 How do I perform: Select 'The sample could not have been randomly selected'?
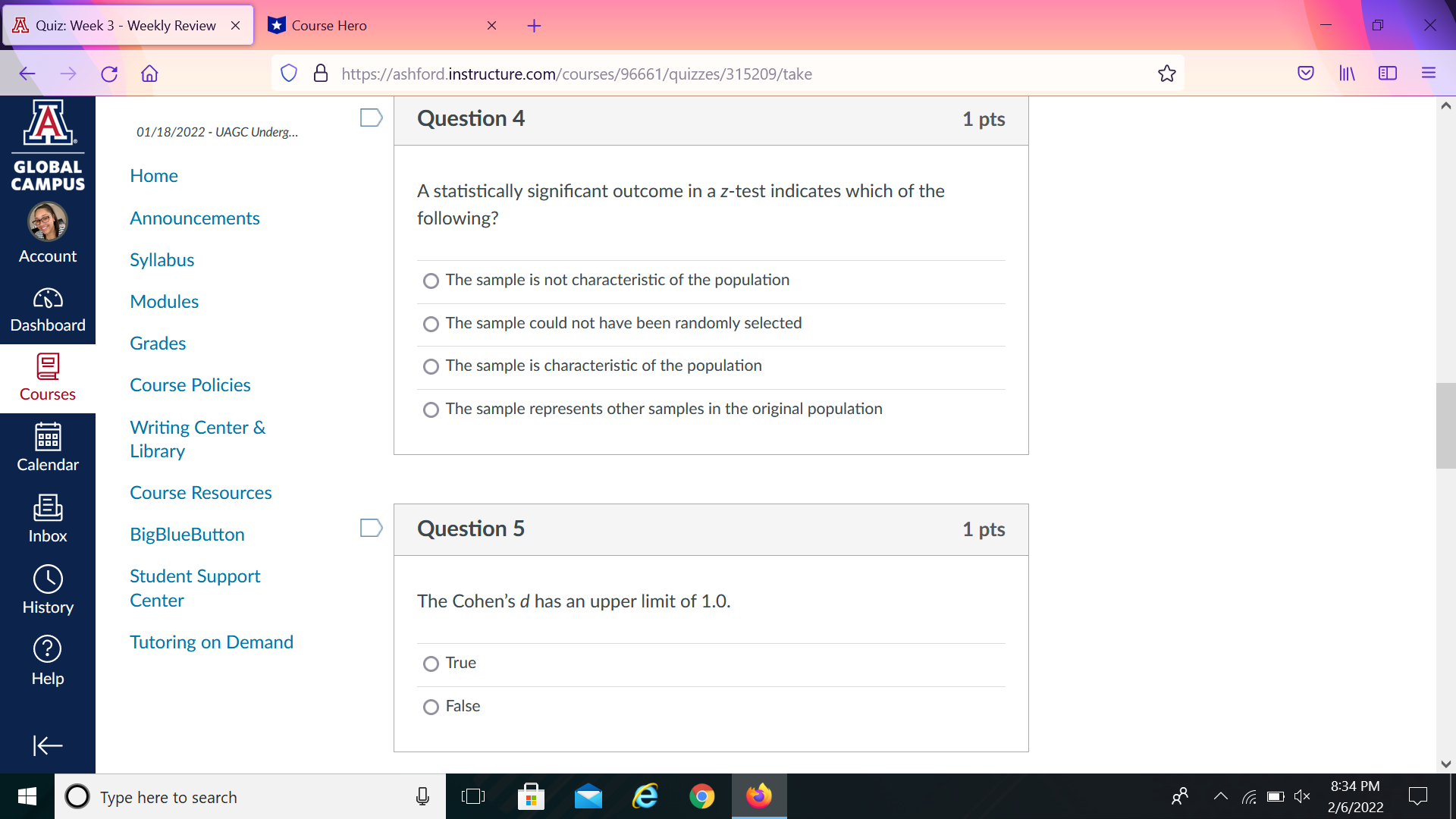[x=431, y=324]
